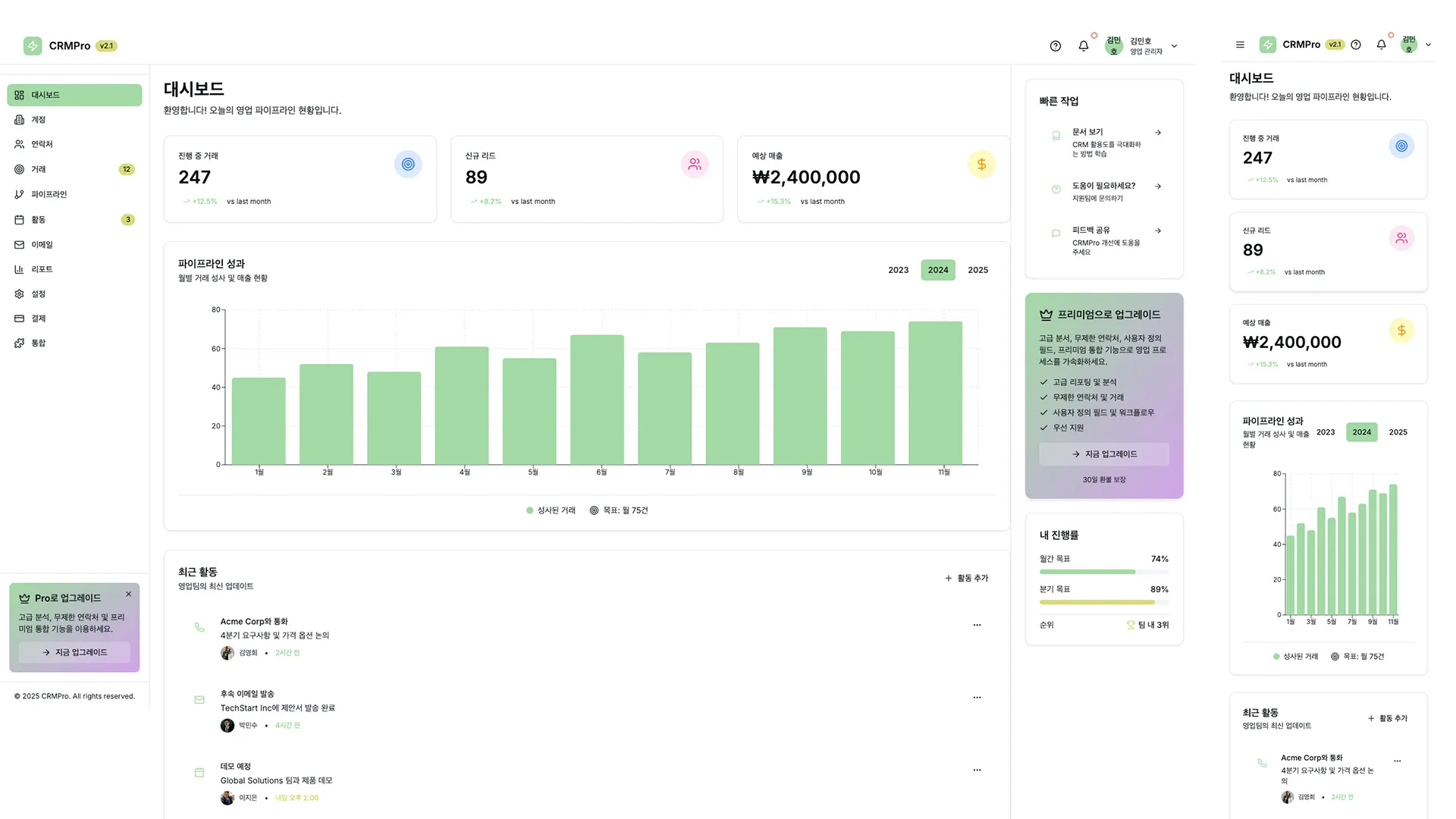The image size is (1456, 819).
Task: Open 파이프라인 in the sidebar menu
Action: [49, 195]
